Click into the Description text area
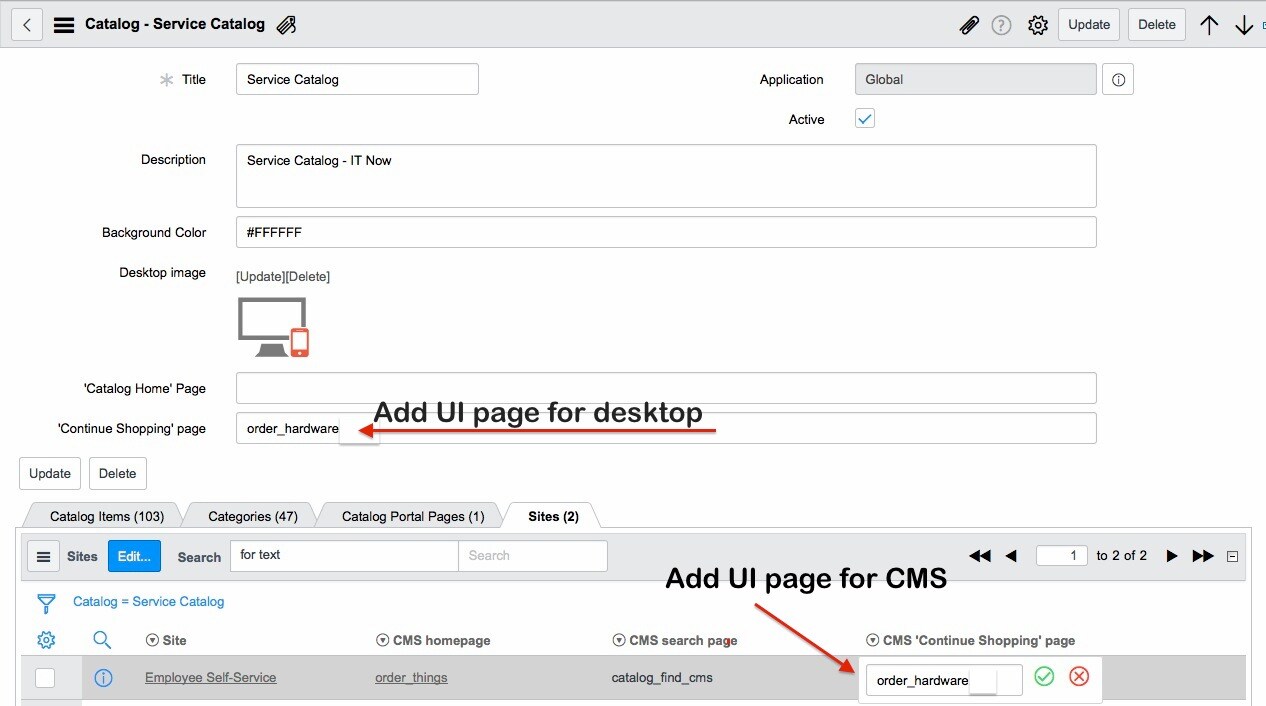Screen dimensions: 1266x706 (x=666, y=176)
